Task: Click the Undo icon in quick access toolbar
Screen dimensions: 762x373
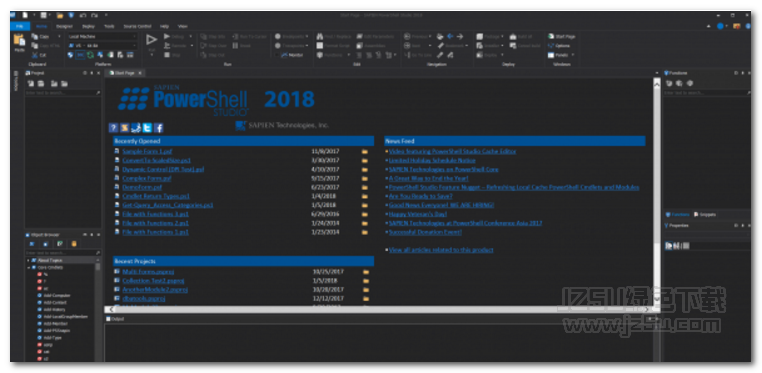Action: pos(83,16)
